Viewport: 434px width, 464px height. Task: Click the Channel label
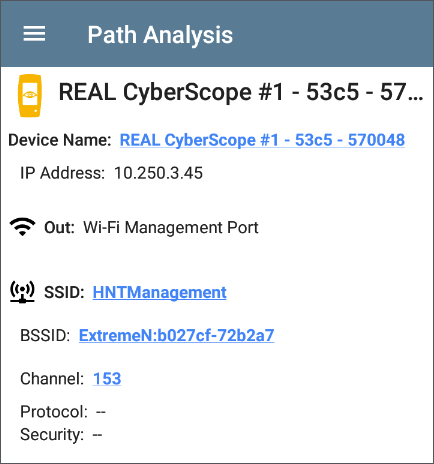[52, 379]
